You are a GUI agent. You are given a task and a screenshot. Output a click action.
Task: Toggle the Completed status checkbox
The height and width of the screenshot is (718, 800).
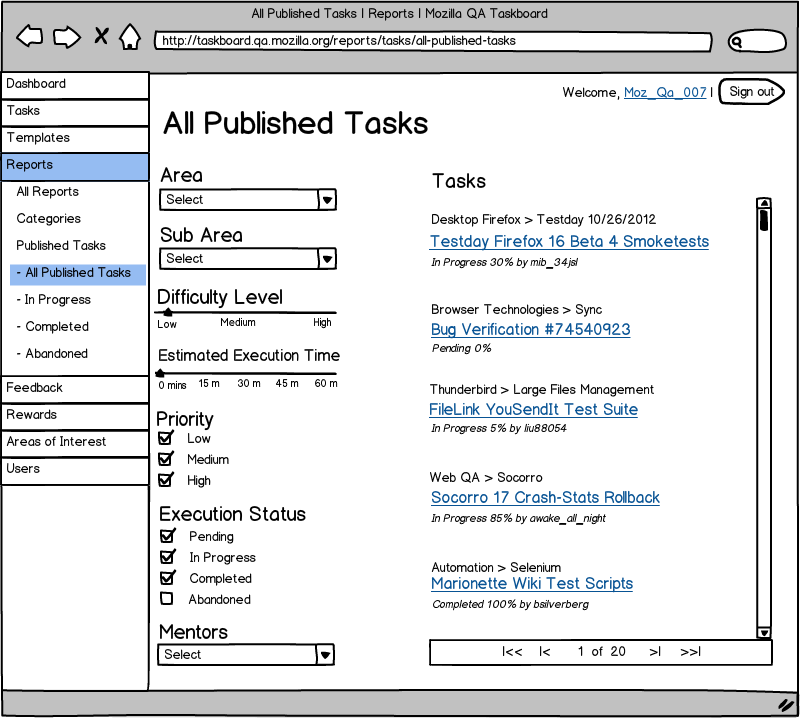coord(167,578)
